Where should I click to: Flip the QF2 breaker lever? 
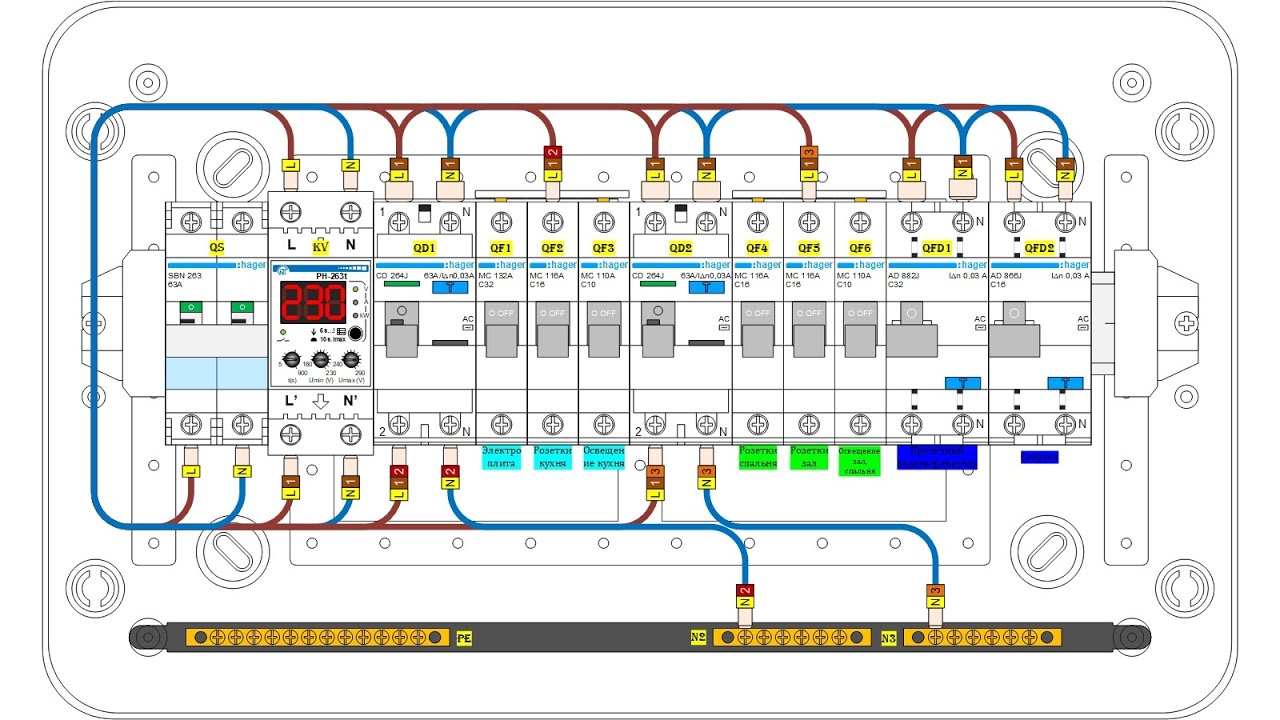coord(552,329)
